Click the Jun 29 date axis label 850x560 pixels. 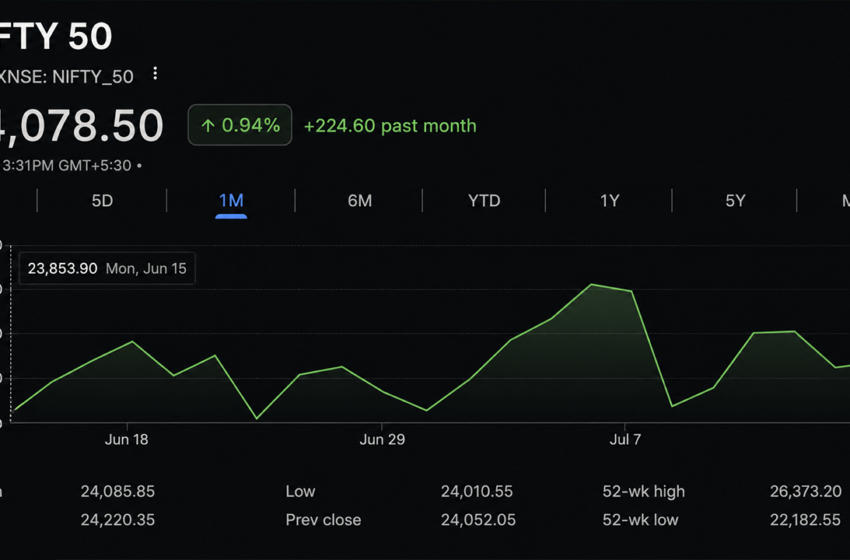point(382,439)
